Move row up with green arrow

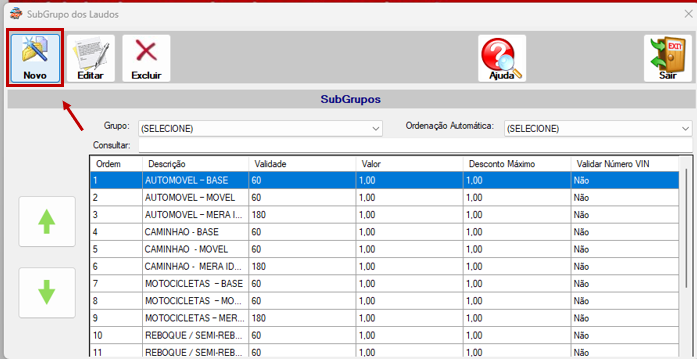[x=47, y=221]
